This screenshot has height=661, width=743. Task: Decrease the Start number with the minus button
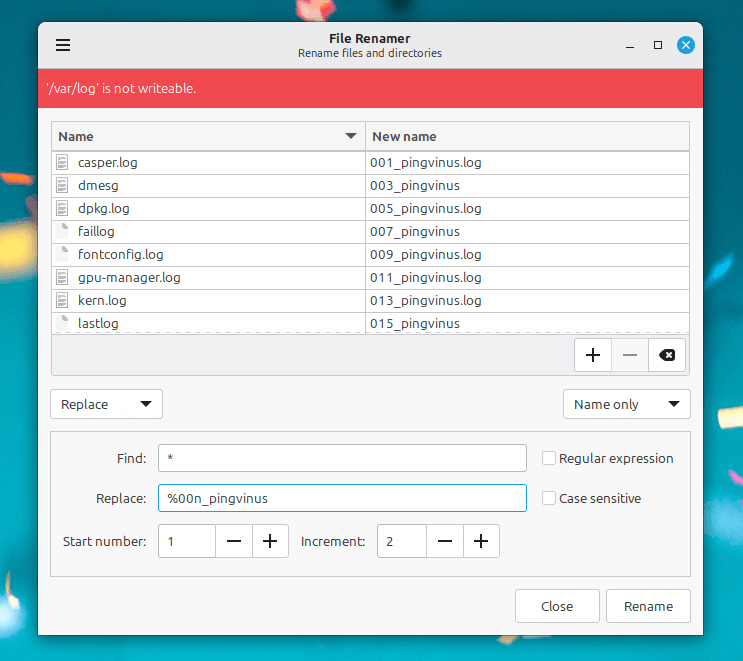[x=234, y=541]
